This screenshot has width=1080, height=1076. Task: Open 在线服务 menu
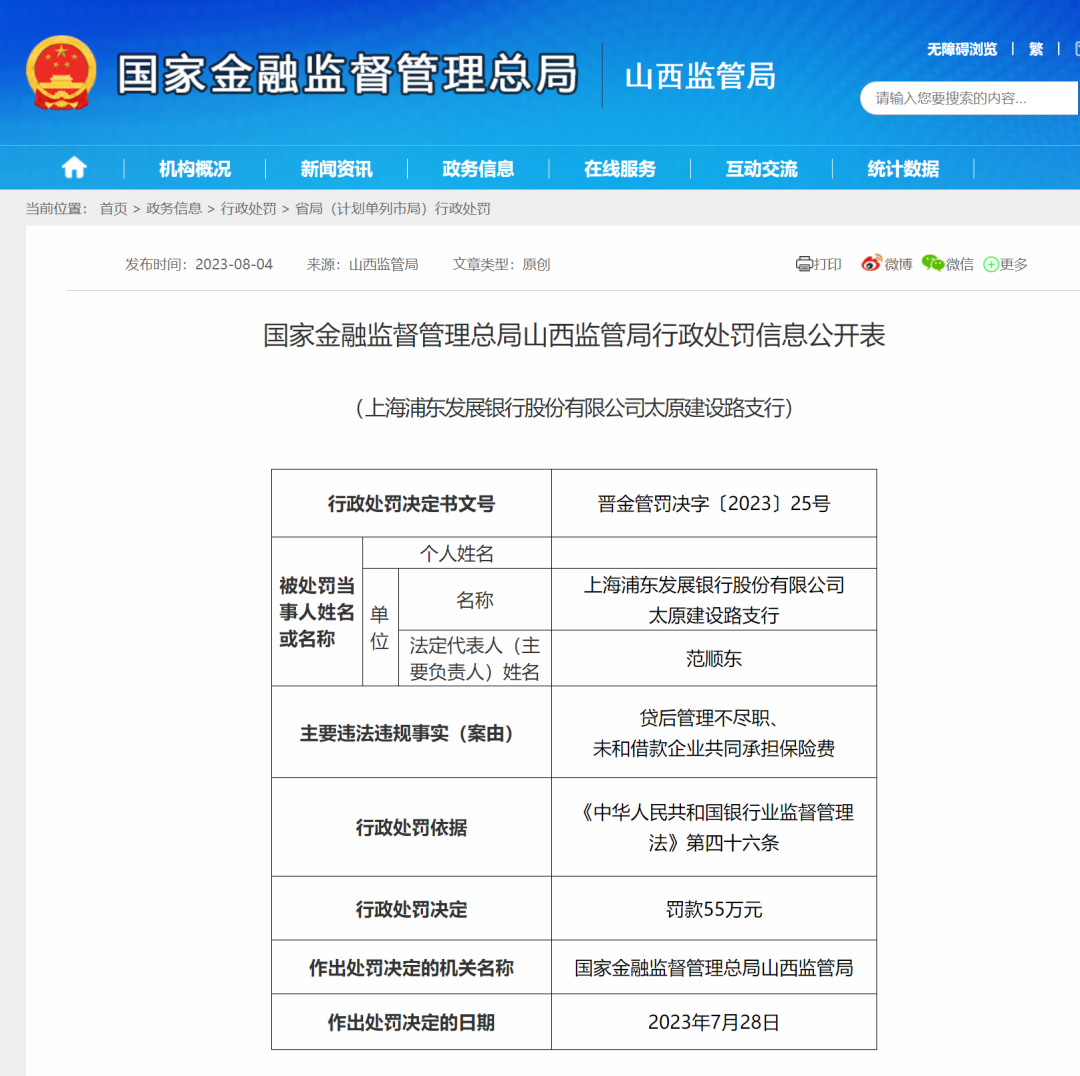(x=620, y=169)
